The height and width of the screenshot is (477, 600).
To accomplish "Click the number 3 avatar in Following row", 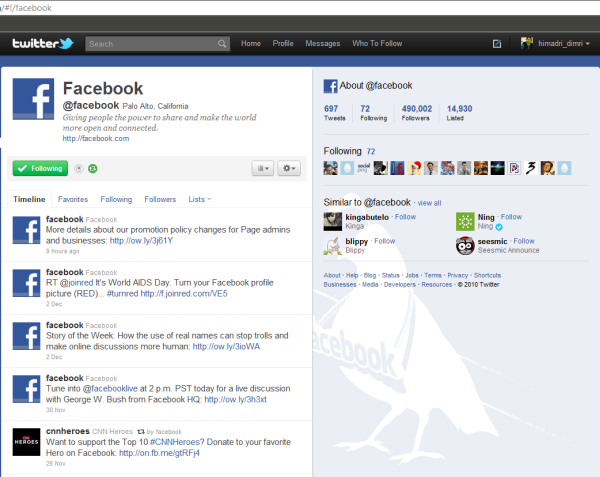I will [x=531, y=168].
